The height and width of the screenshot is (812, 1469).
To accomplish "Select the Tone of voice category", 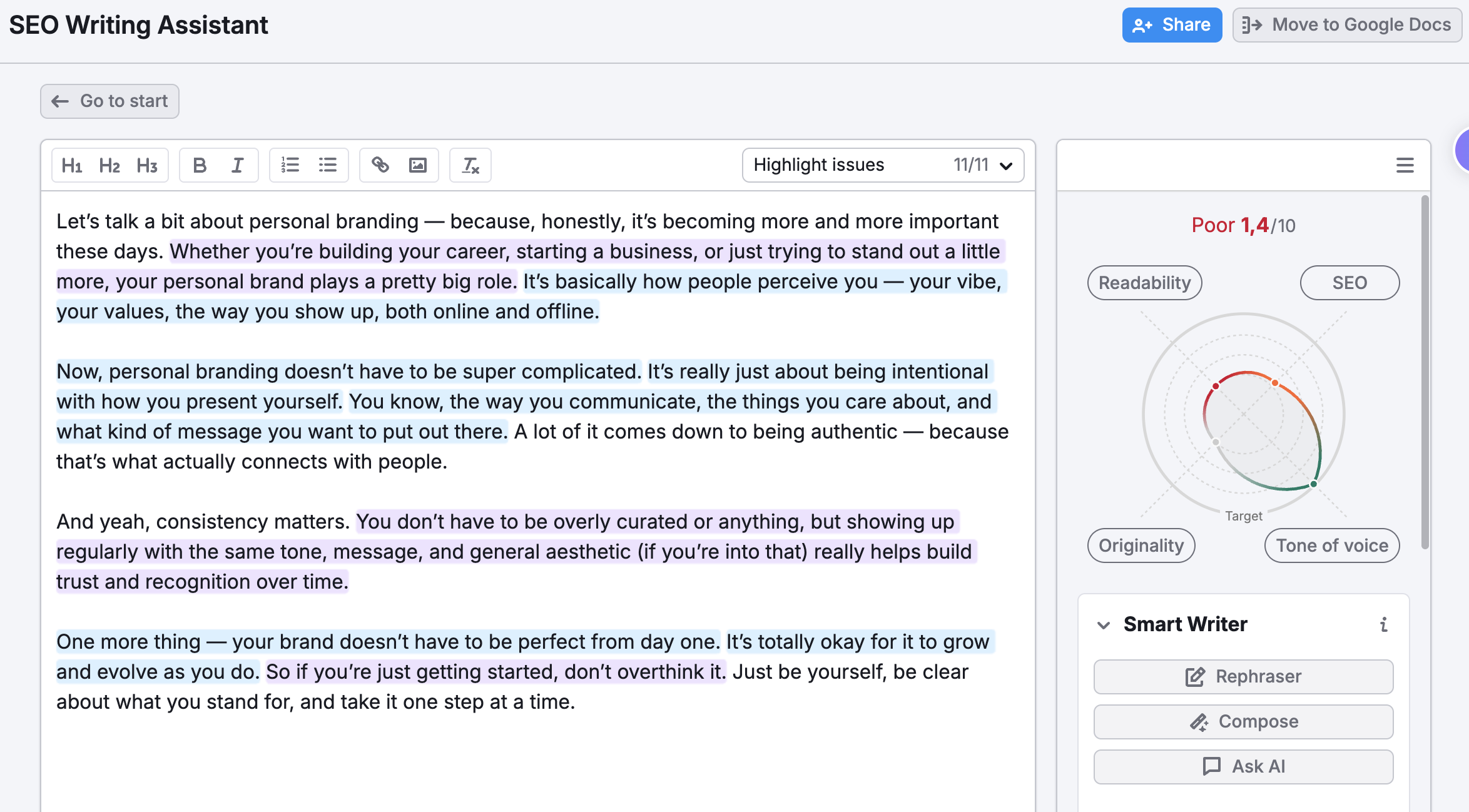I will point(1331,546).
